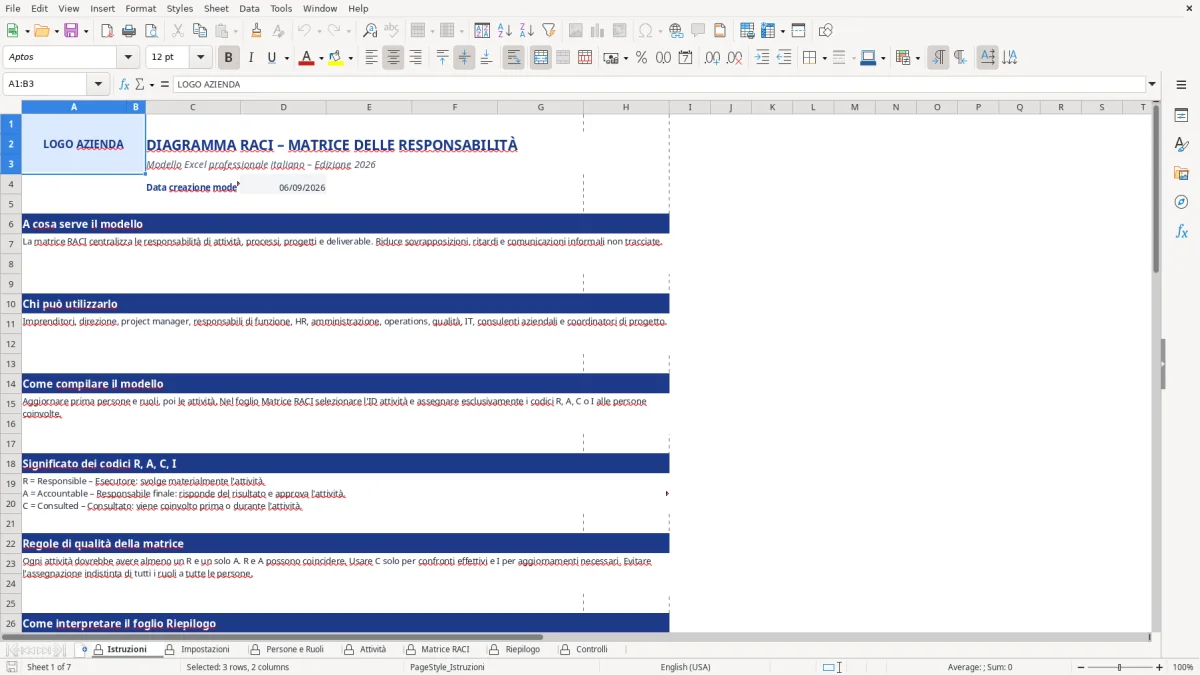Click the Select Function sigma button
Image resolution: width=1200 pixels, height=675 pixels.
[x=140, y=85]
